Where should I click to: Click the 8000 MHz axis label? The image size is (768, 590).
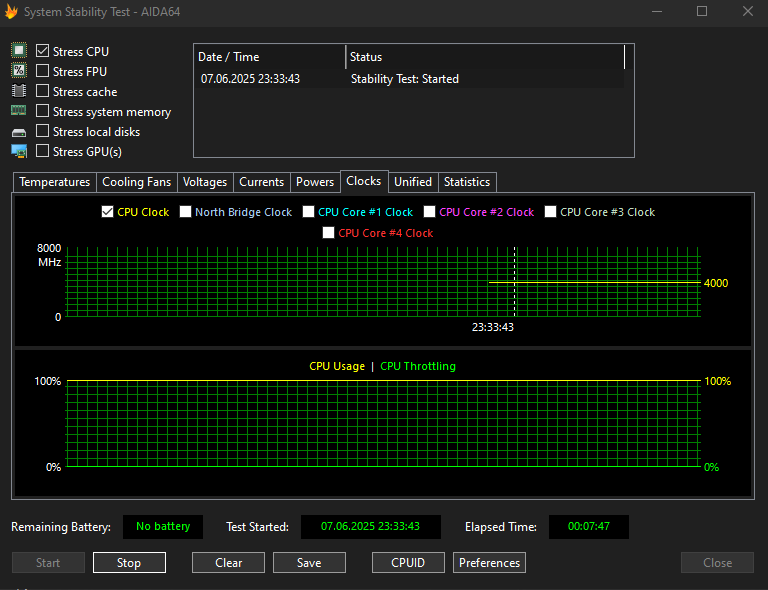(49, 255)
